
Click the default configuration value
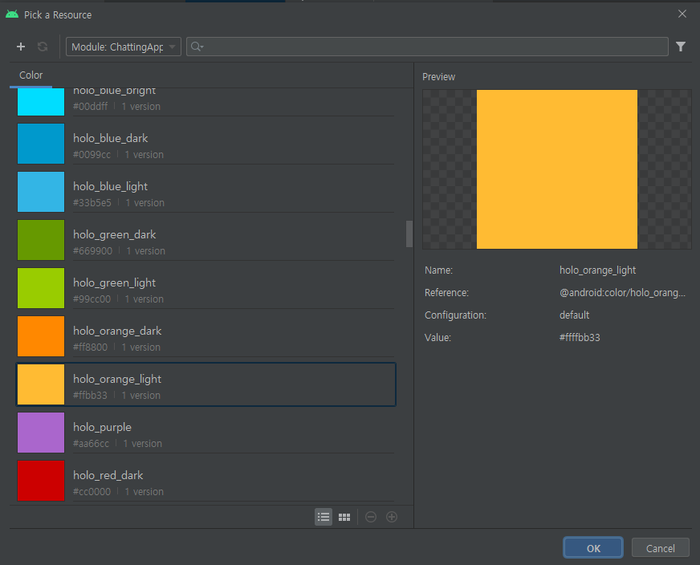click(x=574, y=315)
